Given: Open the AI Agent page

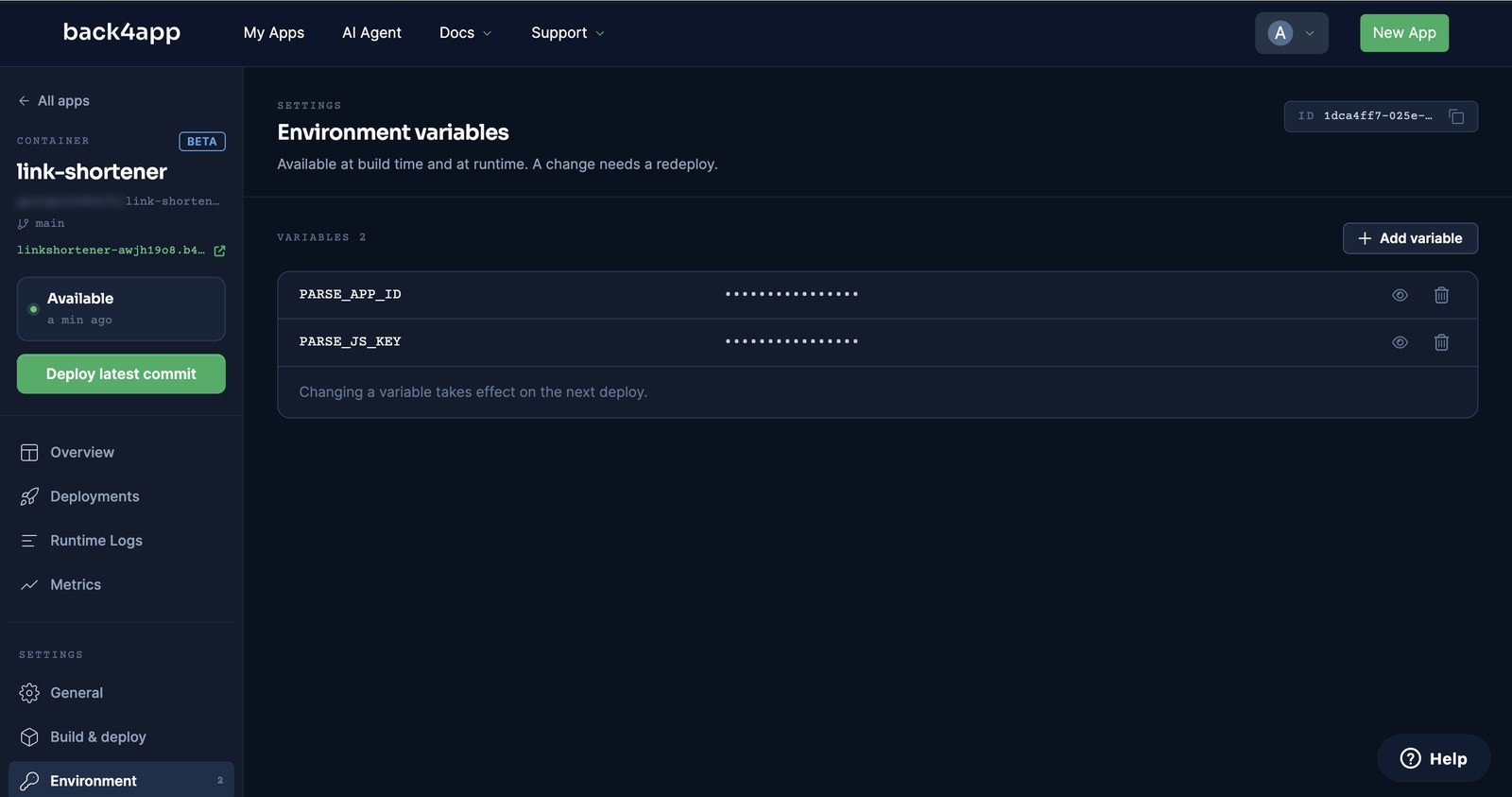Looking at the screenshot, I should (x=371, y=33).
